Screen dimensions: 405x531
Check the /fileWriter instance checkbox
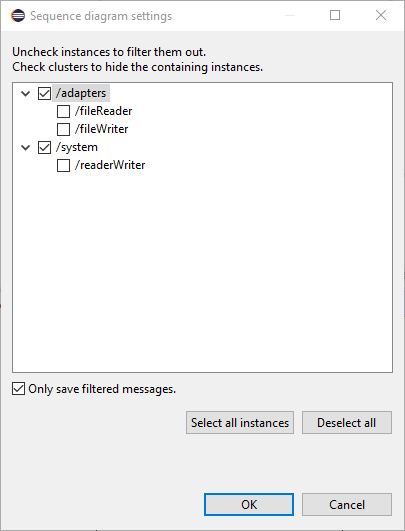[63, 129]
